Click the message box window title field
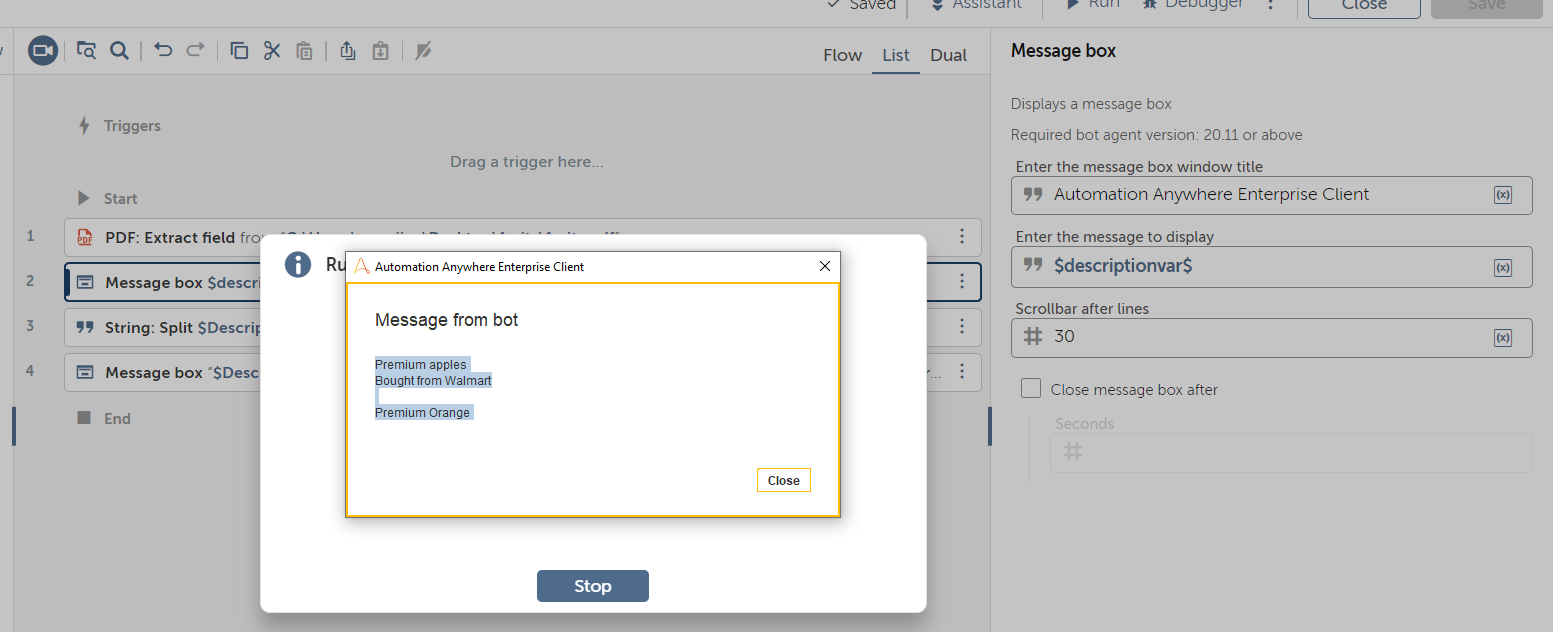 pyautogui.click(x=1271, y=195)
